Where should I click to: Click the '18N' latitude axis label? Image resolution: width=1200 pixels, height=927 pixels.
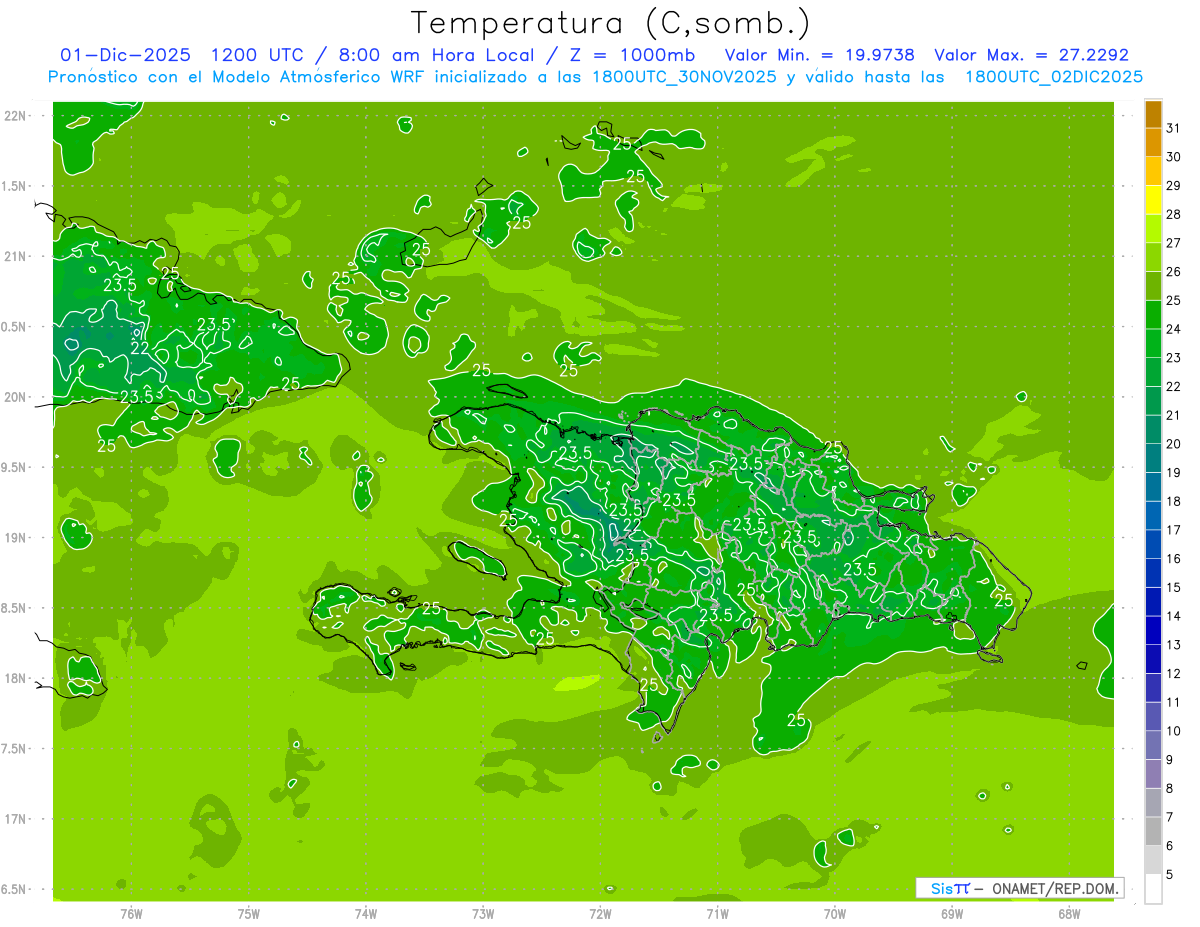pos(17,678)
